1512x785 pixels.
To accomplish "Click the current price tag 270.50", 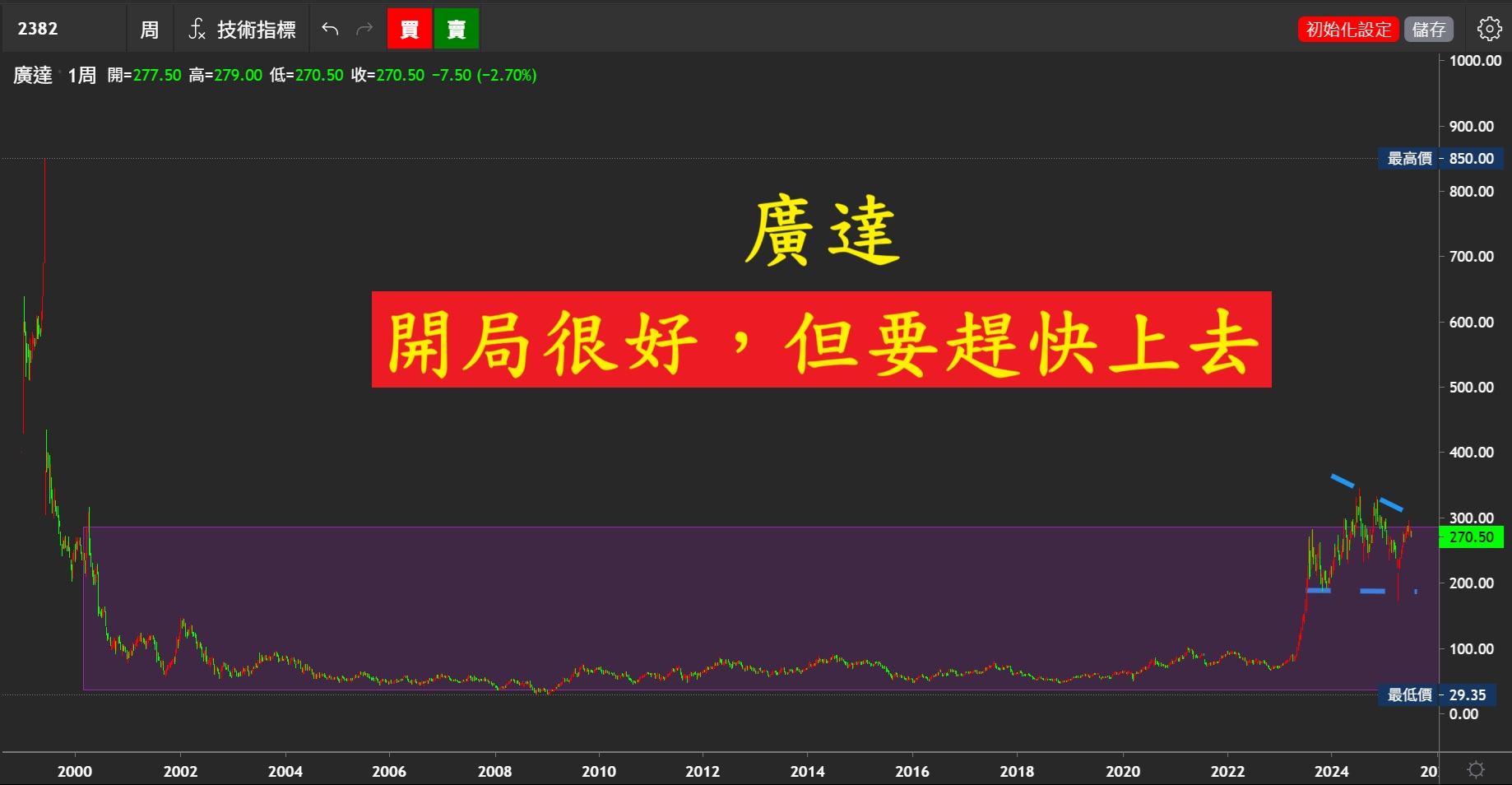I will pos(1472,537).
